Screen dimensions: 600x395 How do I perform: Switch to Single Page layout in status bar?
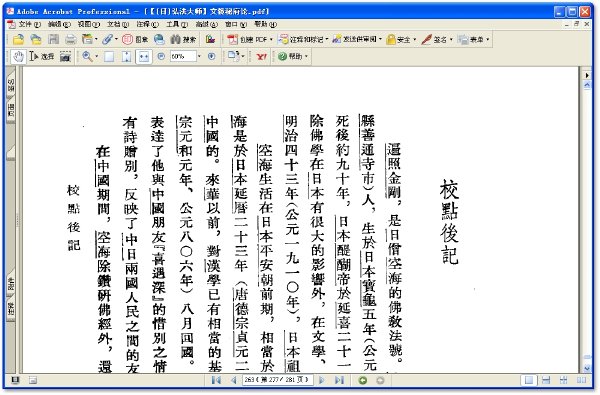click(529, 380)
